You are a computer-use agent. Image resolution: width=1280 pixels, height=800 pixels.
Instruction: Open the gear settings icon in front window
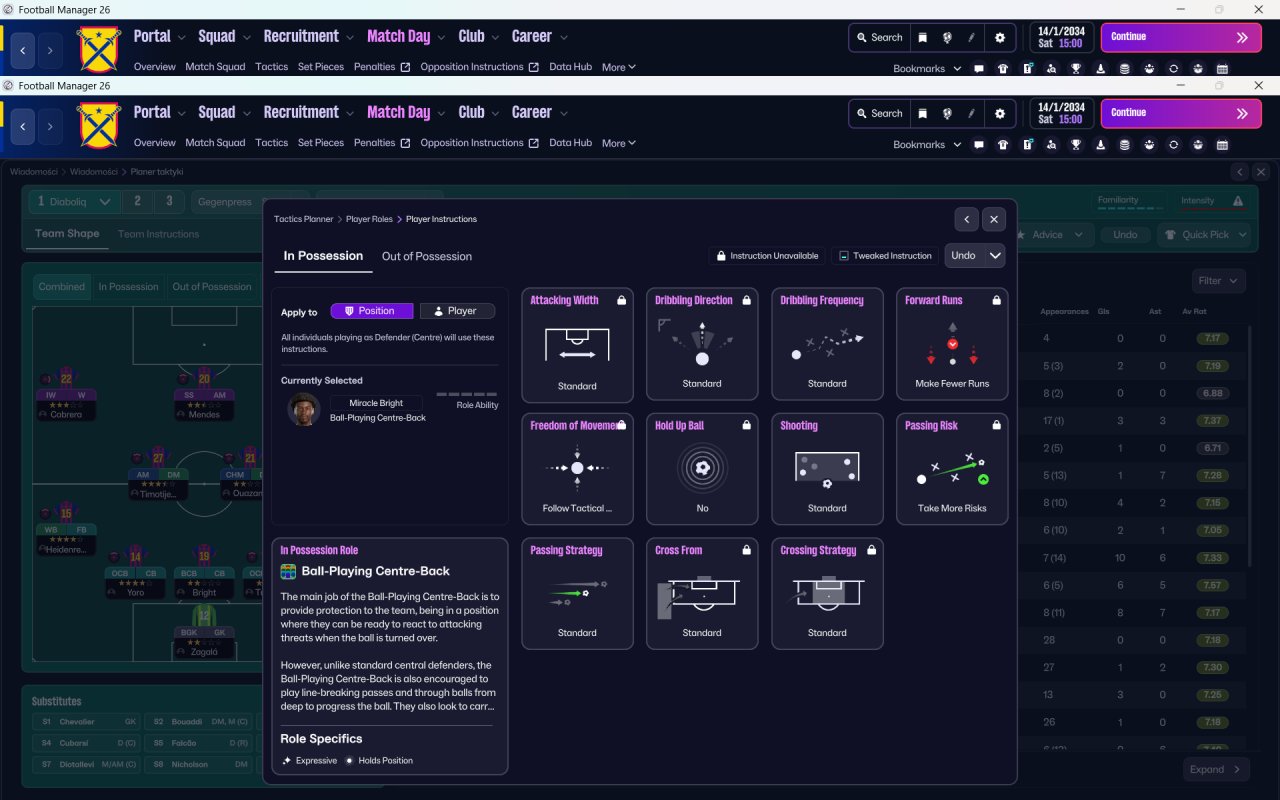(1000, 113)
